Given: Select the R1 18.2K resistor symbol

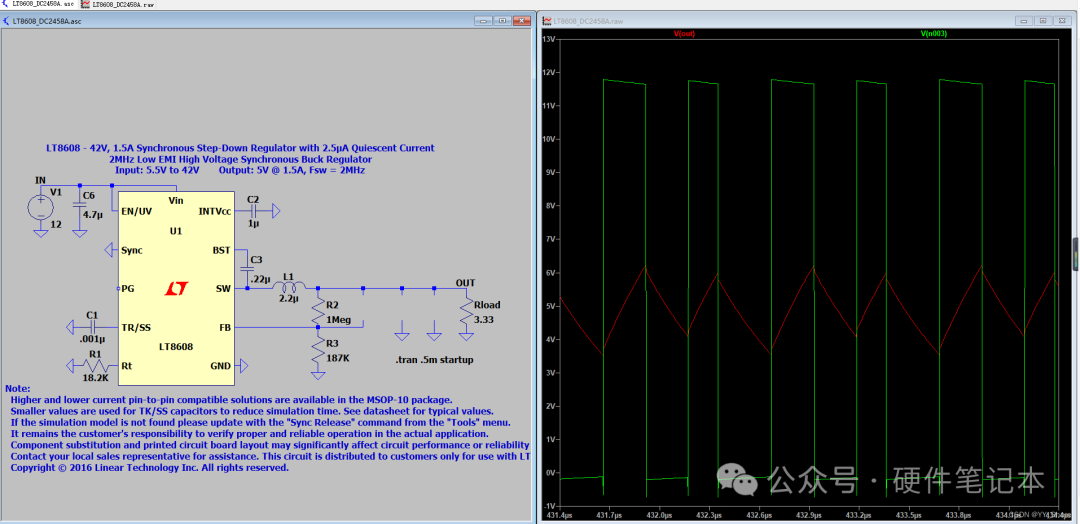Looking at the screenshot, I should point(96,367).
